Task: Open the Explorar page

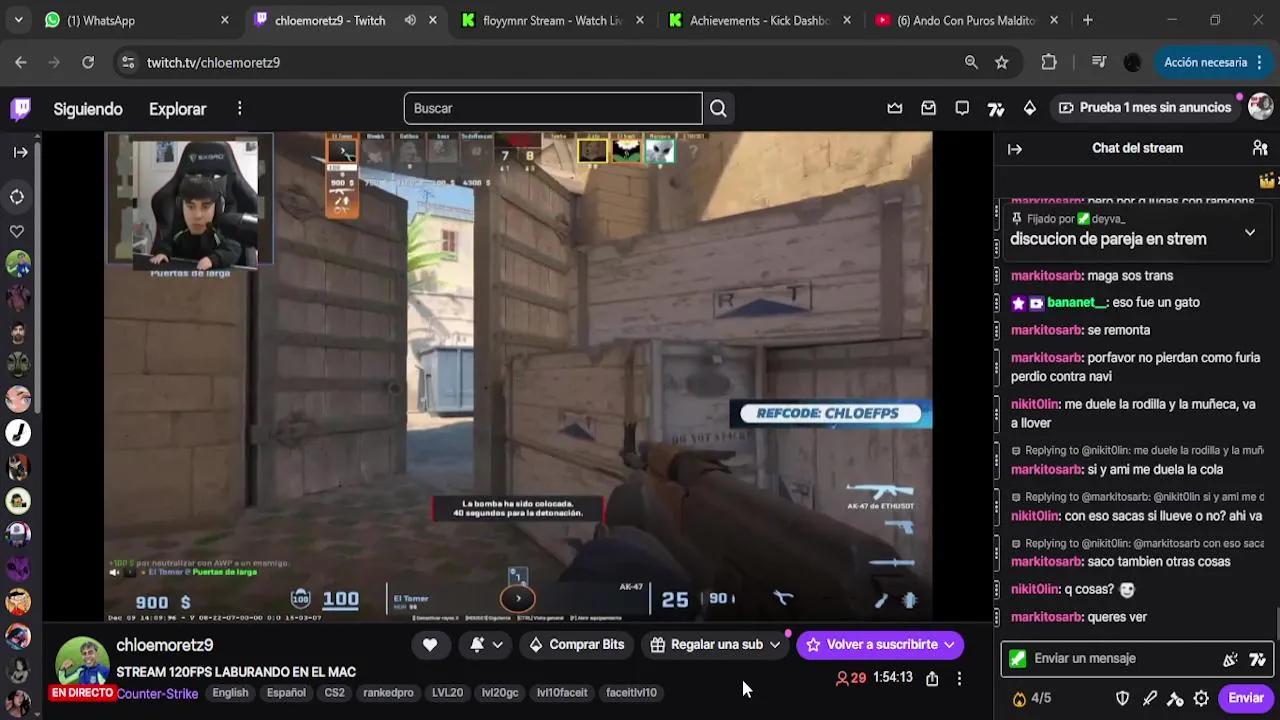Action: 178,109
